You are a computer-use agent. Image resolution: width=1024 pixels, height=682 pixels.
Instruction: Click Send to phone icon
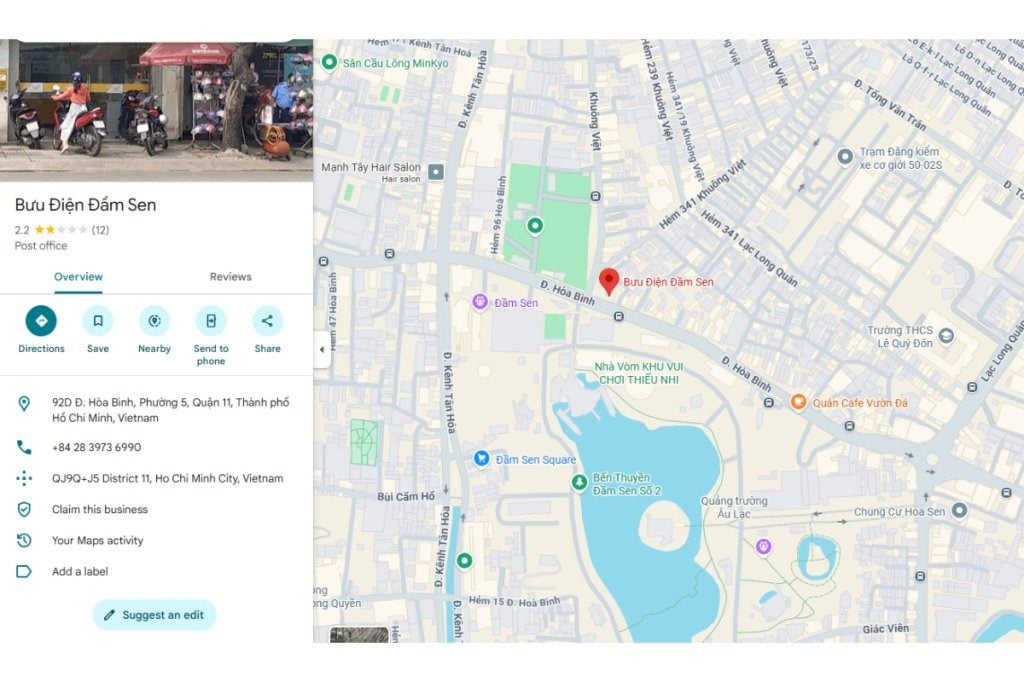click(211, 321)
